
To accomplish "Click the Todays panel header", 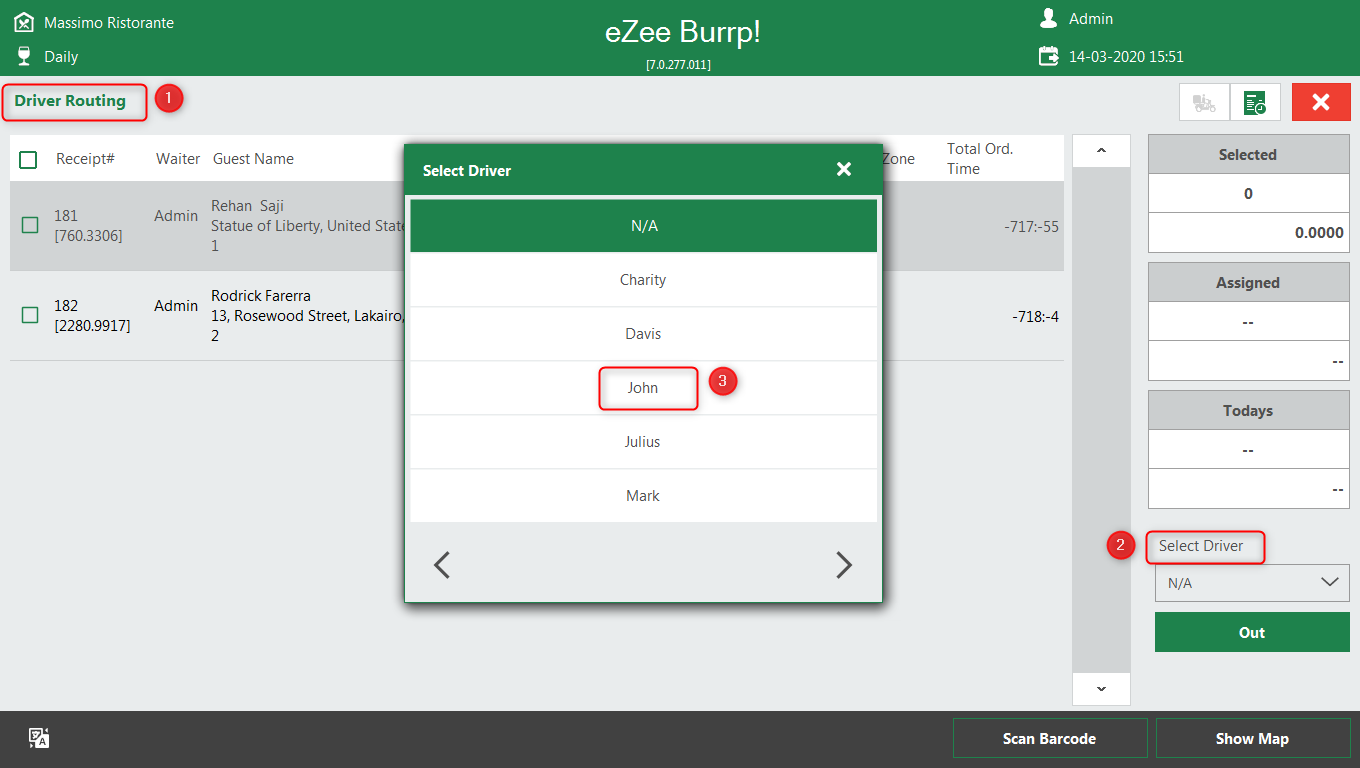I will [x=1248, y=410].
